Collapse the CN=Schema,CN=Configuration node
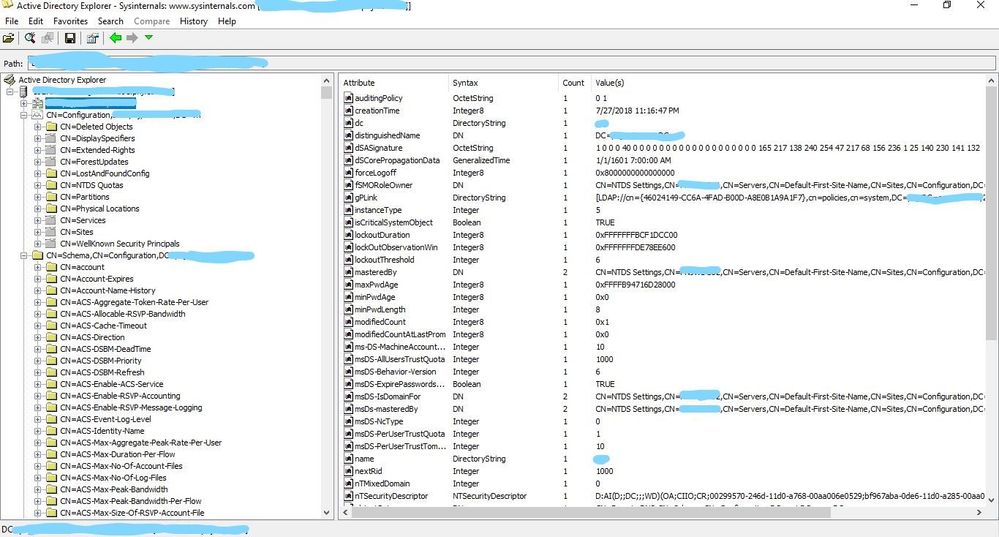The width and height of the screenshot is (999, 537). [24, 255]
